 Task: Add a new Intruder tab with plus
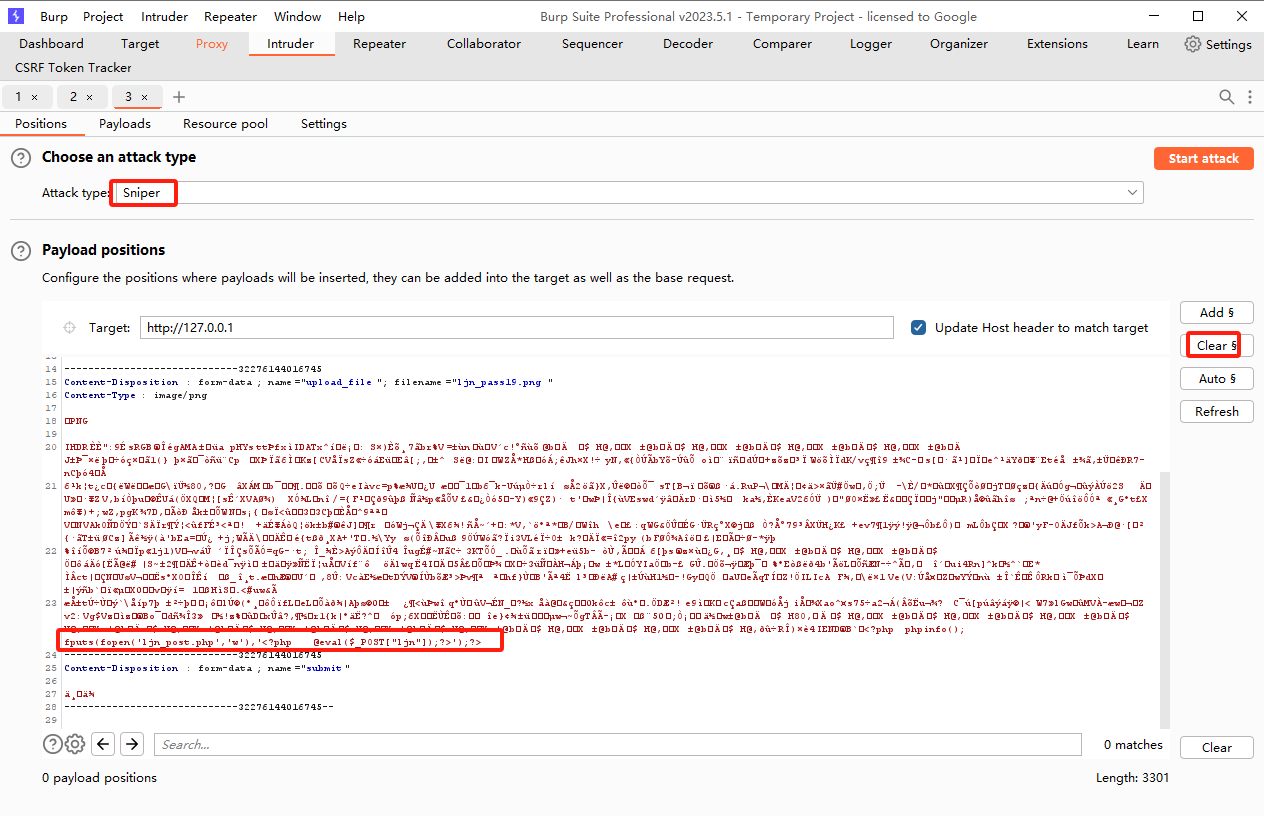(x=179, y=97)
